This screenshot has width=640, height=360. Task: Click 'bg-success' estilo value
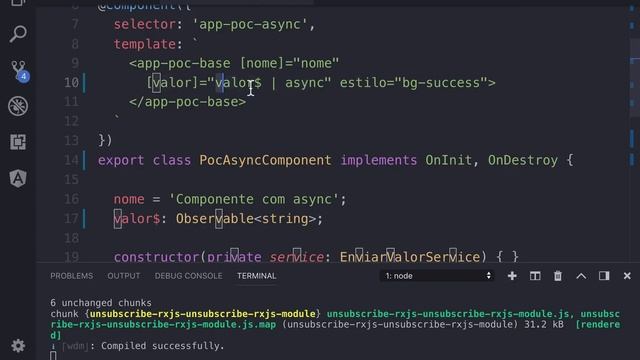click(441, 83)
